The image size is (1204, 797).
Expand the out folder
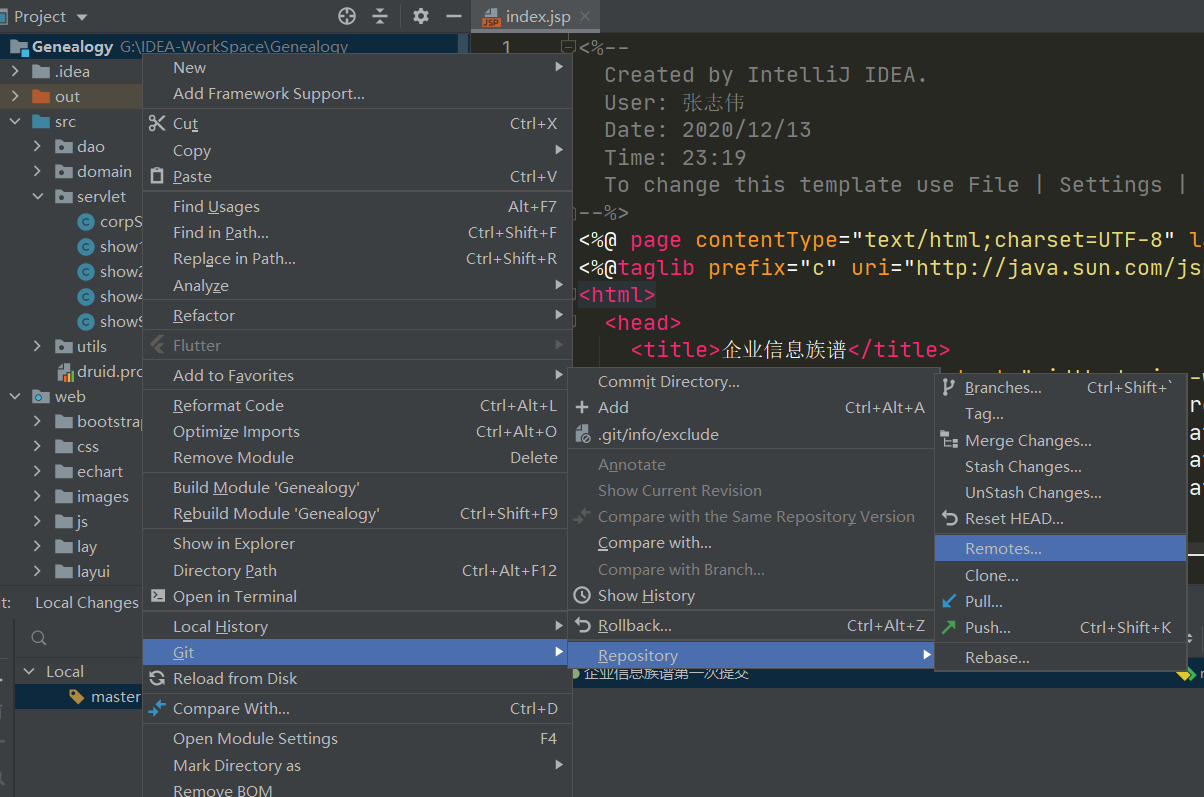coord(15,96)
